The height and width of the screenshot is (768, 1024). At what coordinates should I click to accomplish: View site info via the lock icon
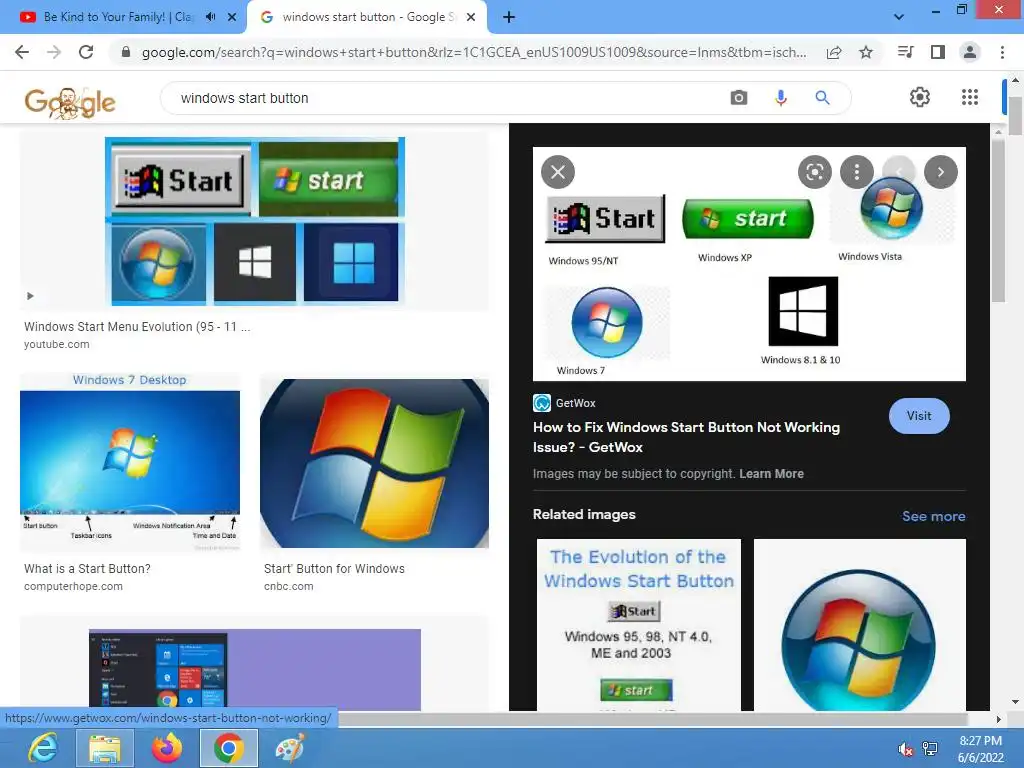(x=126, y=52)
